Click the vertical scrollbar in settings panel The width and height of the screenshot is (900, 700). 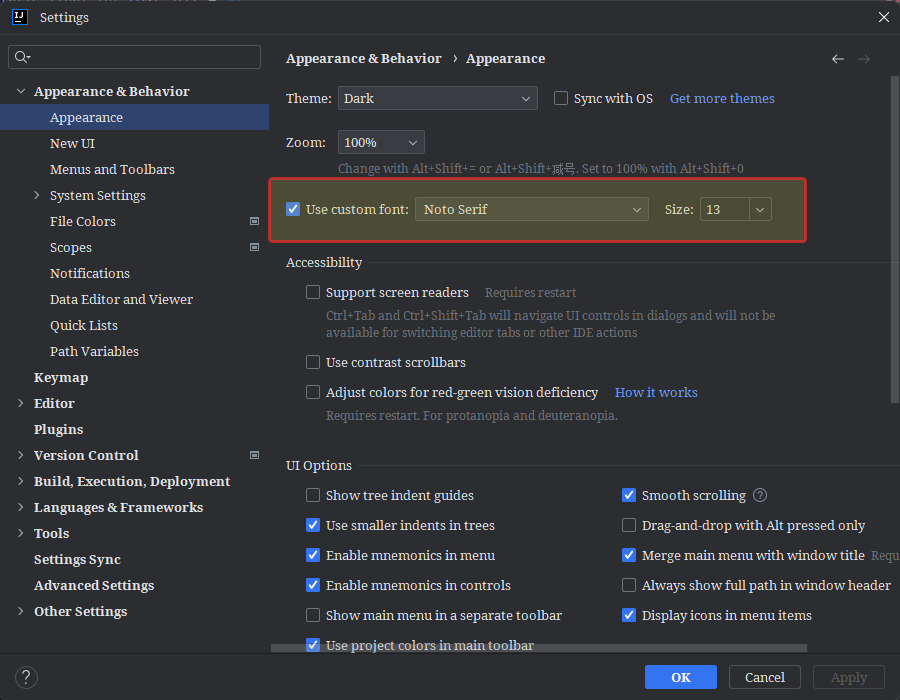click(895, 240)
